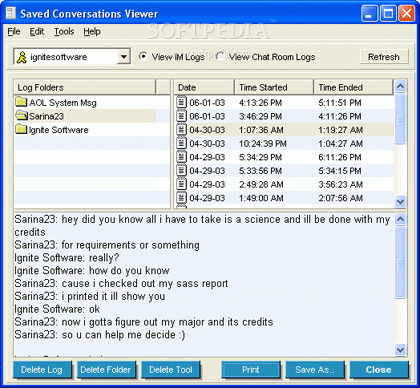The height and width of the screenshot is (388, 420).
Task: Select the Ignite Software folder name
Action: (x=59, y=130)
